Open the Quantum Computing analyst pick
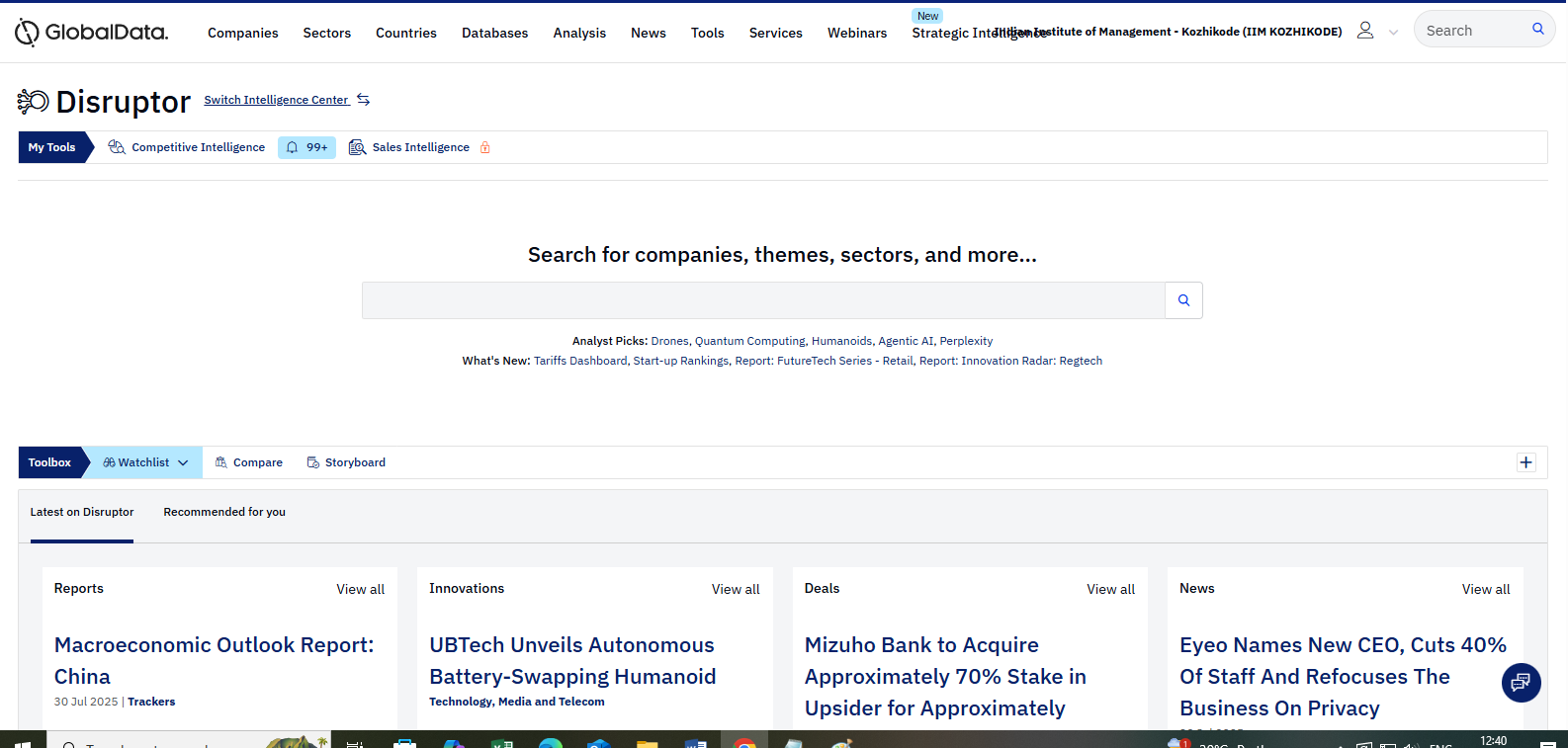 click(x=749, y=341)
